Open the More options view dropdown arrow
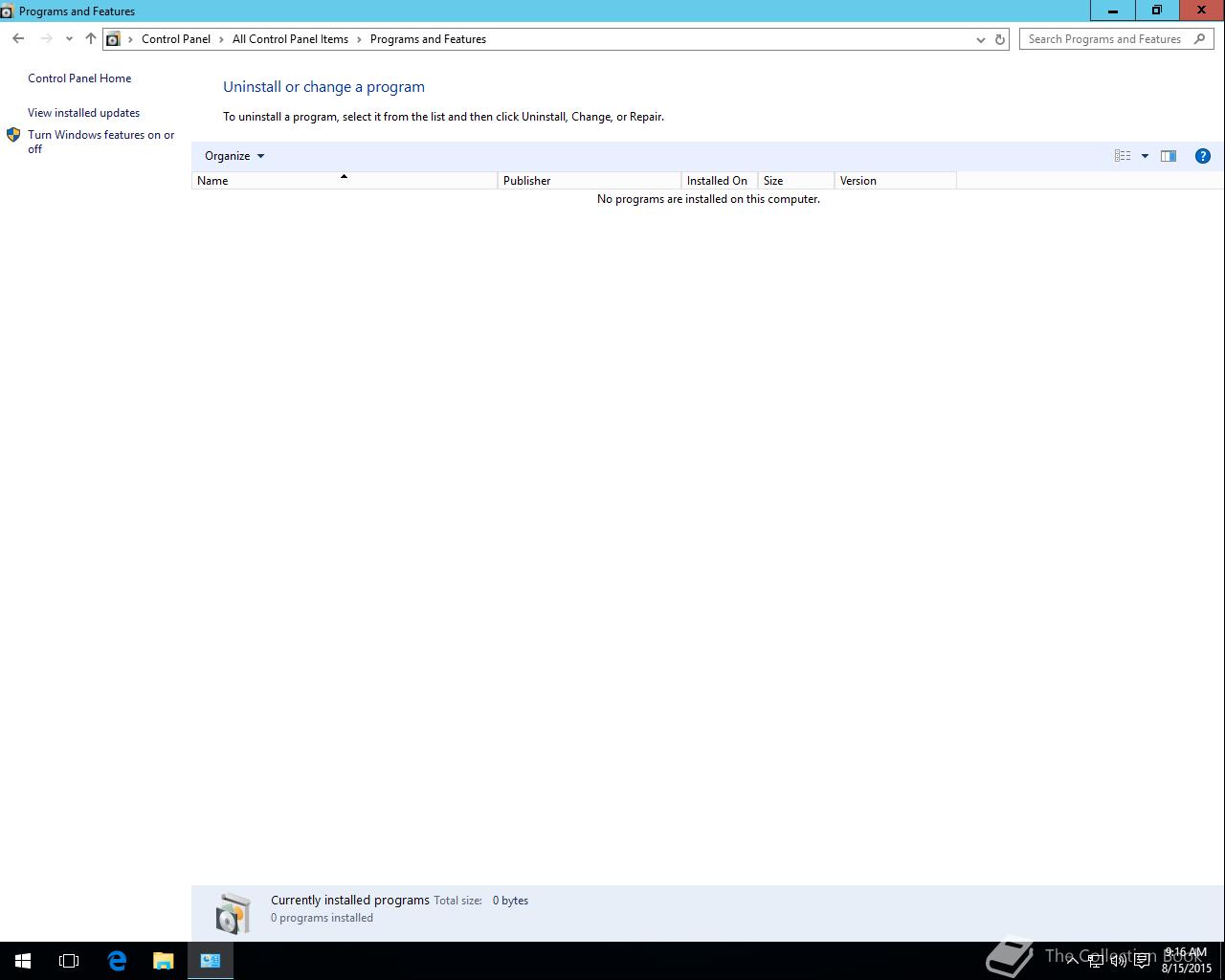This screenshot has height=980, width=1225. (x=1145, y=156)
